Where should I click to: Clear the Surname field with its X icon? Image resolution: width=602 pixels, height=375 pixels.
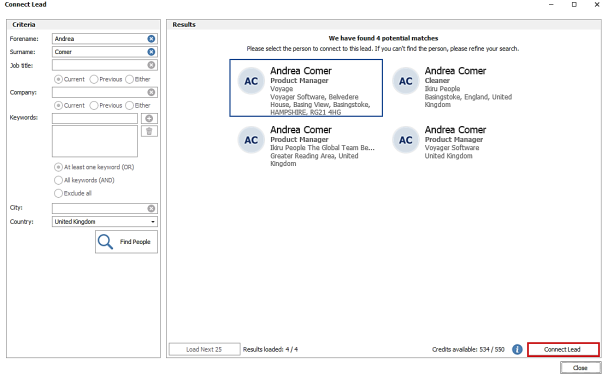151,52
